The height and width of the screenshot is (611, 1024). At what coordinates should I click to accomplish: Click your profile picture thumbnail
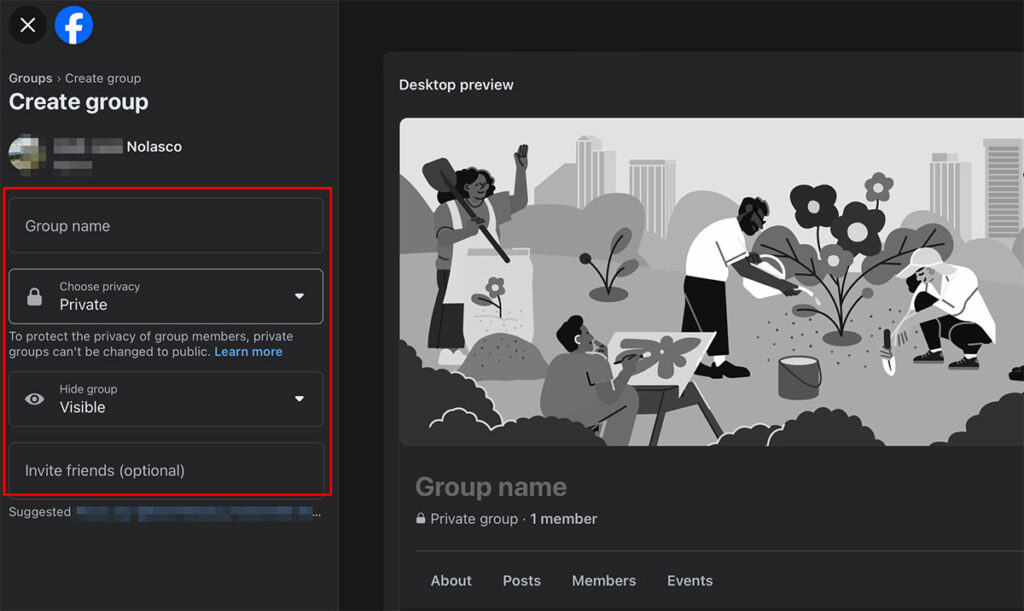click(x=27, y=155)
